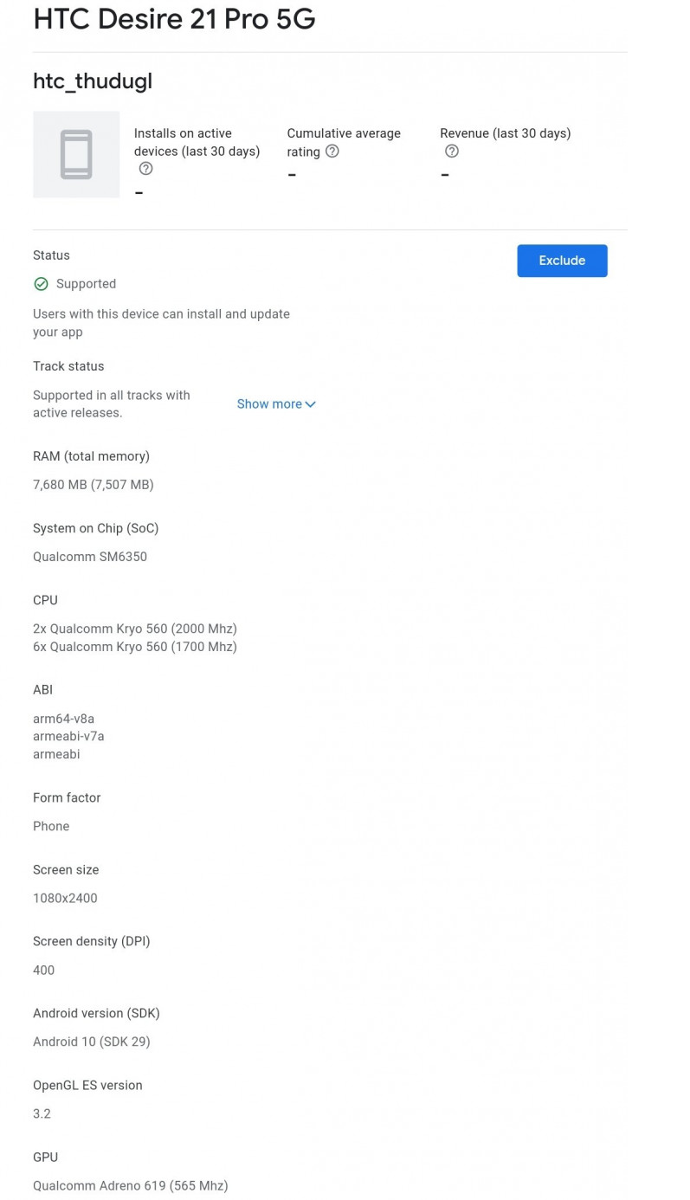Viewport: 690px width, 1200px height.
Task: Open help icon for Revenue last 30 days
Action: click(x=452, y=151)
